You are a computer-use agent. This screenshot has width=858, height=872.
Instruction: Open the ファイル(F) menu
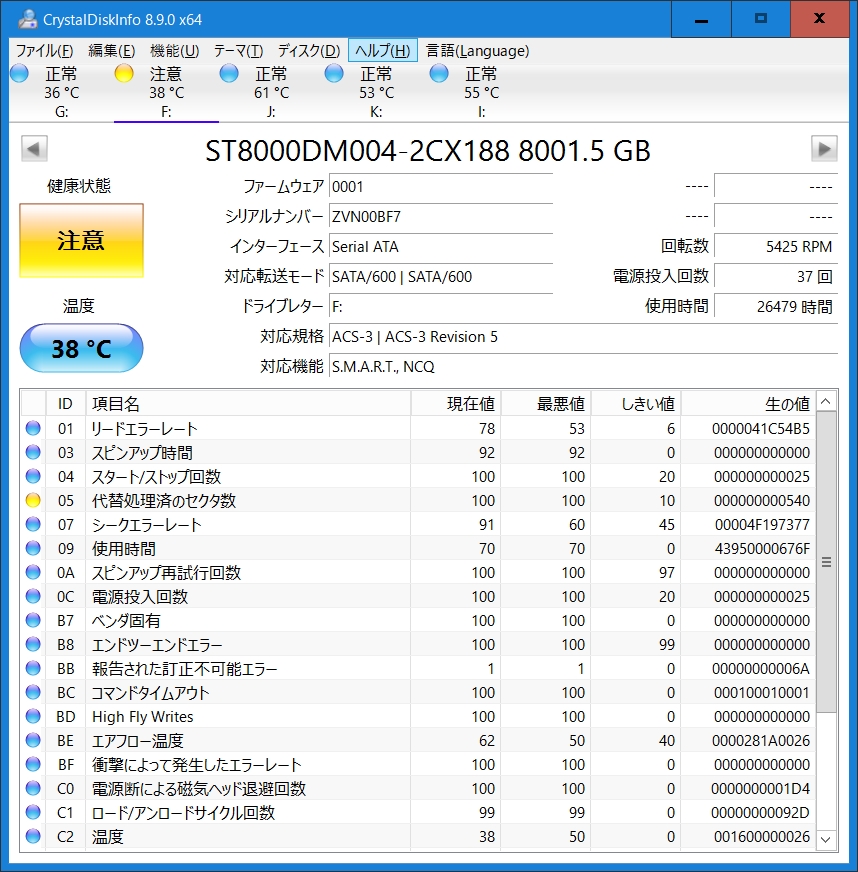pyautogui.click(x=44, y=51)
